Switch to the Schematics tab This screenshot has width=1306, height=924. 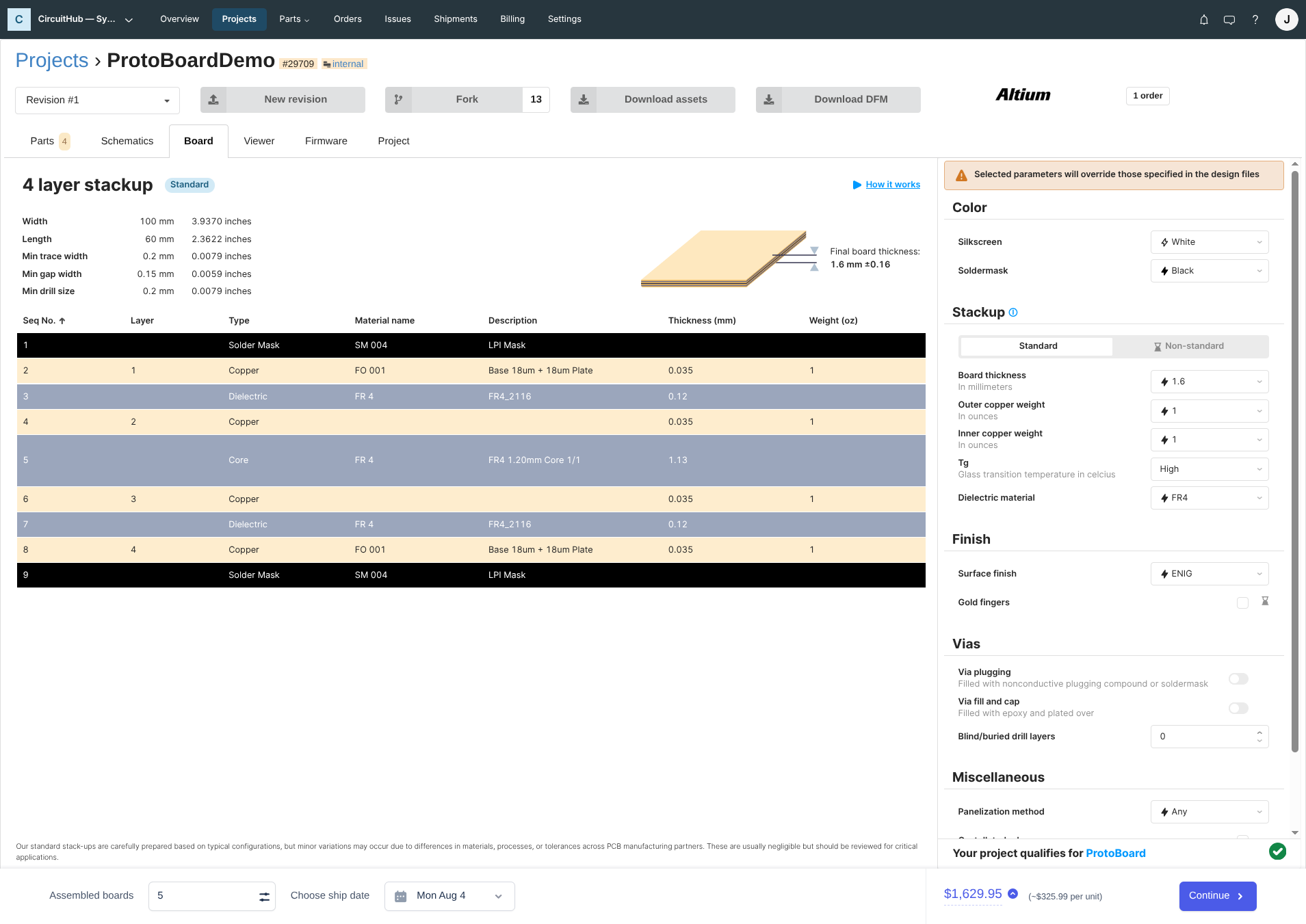tap(127, 141)
